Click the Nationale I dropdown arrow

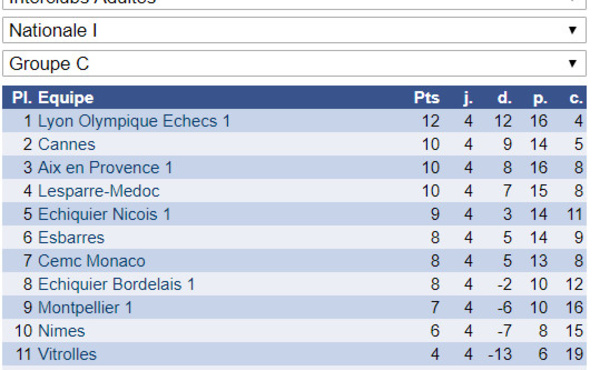[572, 30]
